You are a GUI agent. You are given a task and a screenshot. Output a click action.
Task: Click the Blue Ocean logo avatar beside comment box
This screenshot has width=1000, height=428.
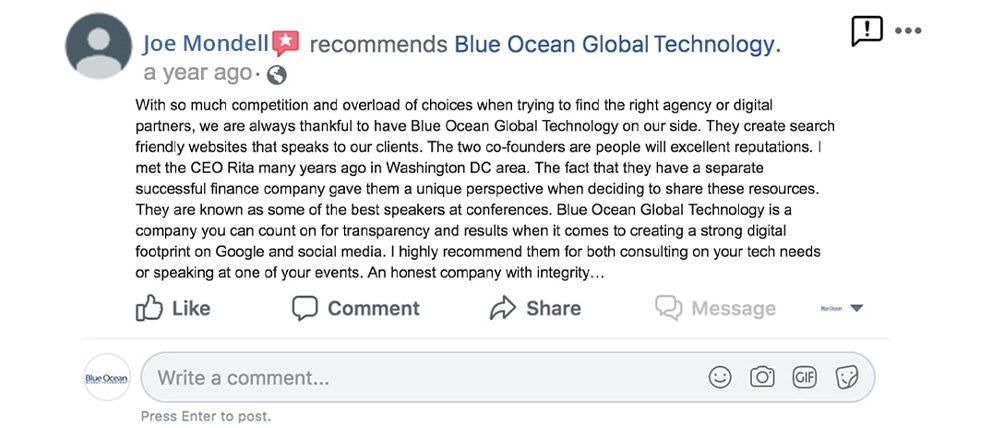click(107, 378)
